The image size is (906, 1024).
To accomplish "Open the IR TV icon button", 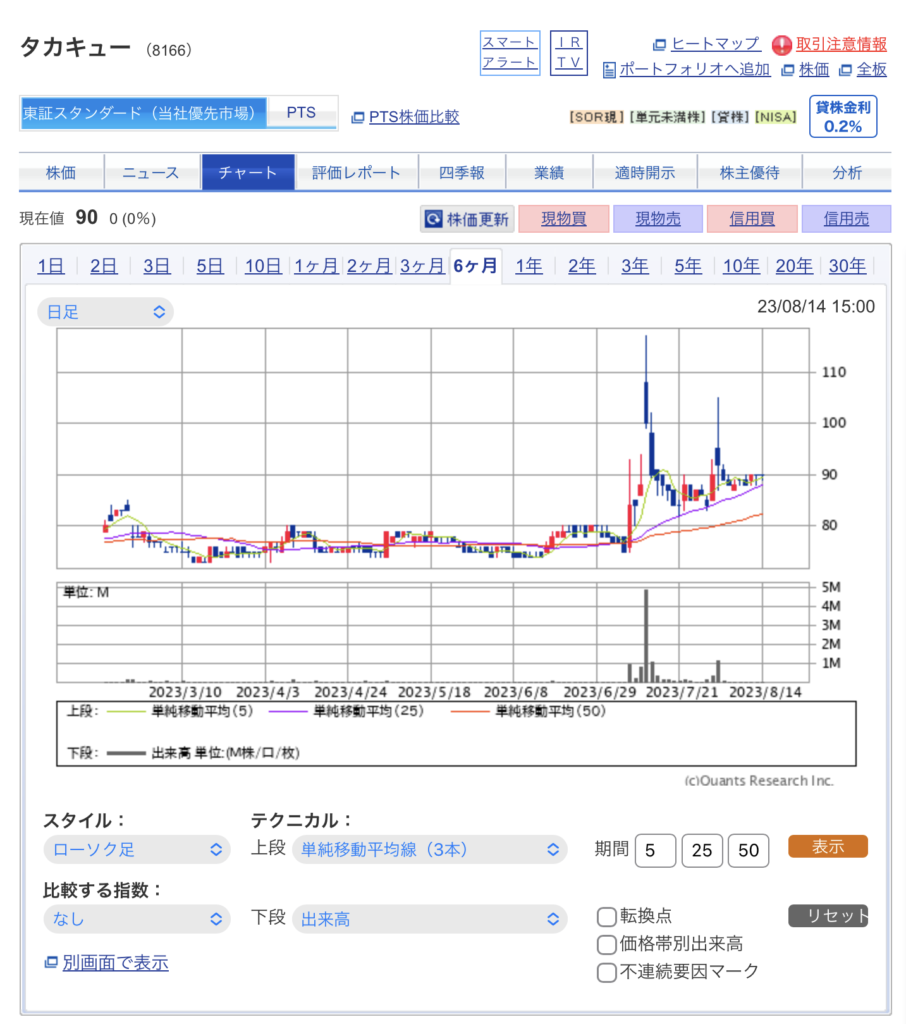I will pos(569,52).
